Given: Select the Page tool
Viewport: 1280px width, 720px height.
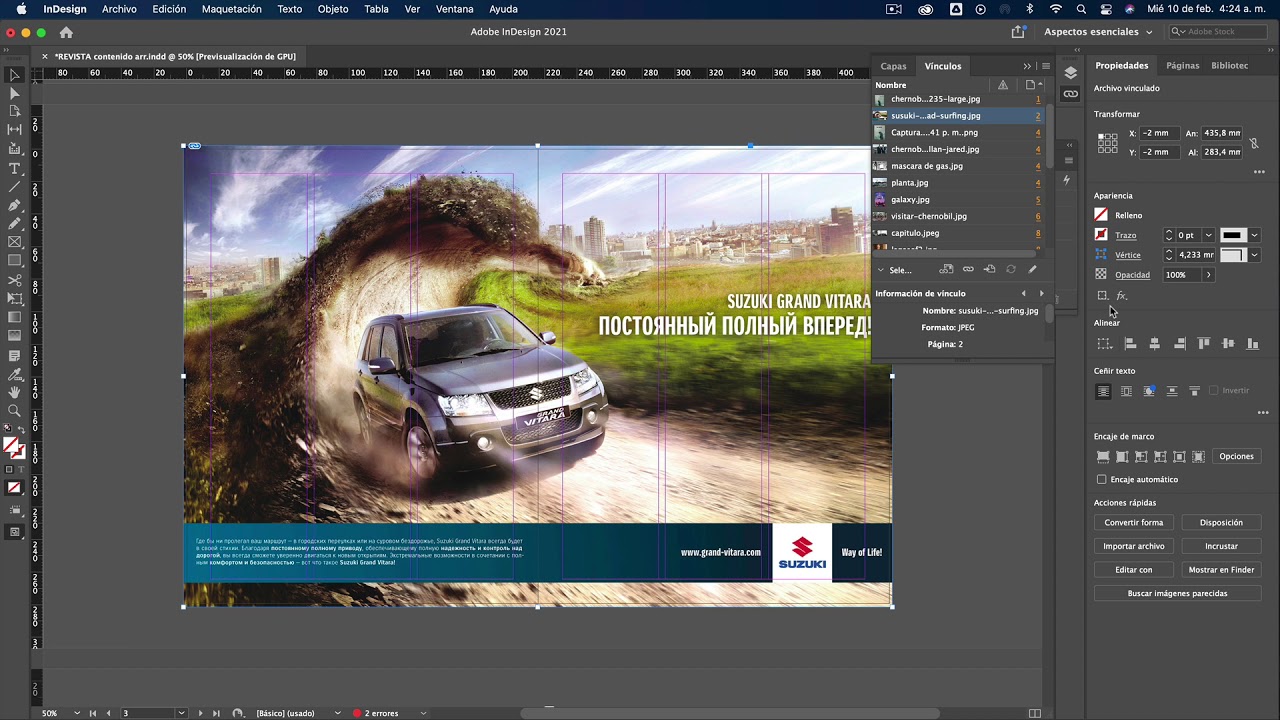Looking at the screenshot, I should 15,111.
